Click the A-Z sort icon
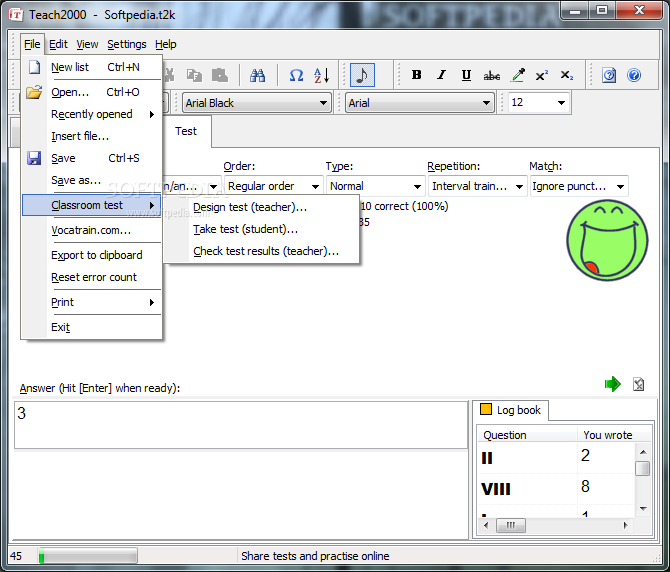The width and height of the screenshot is (670, 572). (x=321, y=76)
